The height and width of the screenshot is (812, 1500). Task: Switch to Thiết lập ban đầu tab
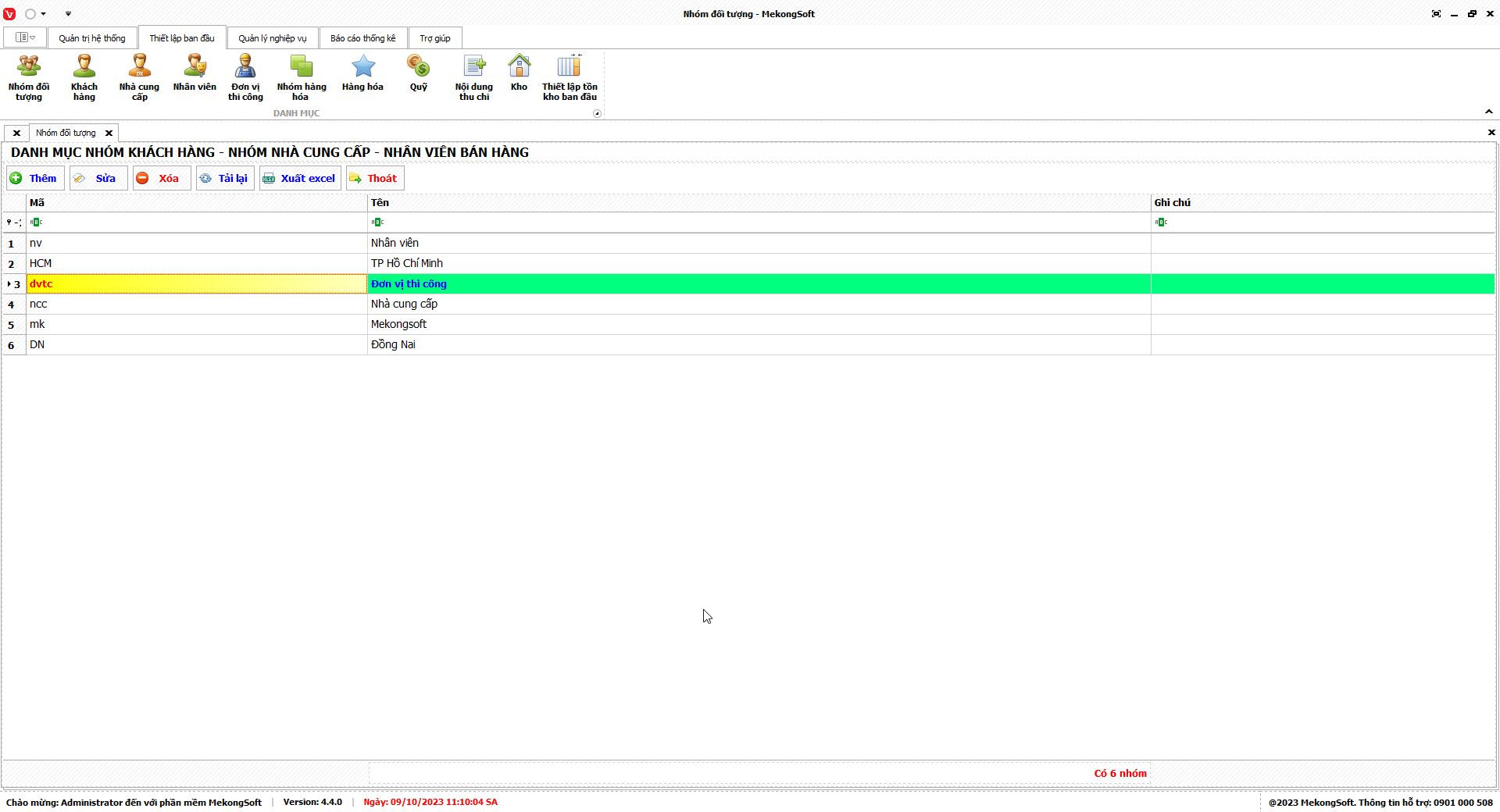(x=182, y=38)
